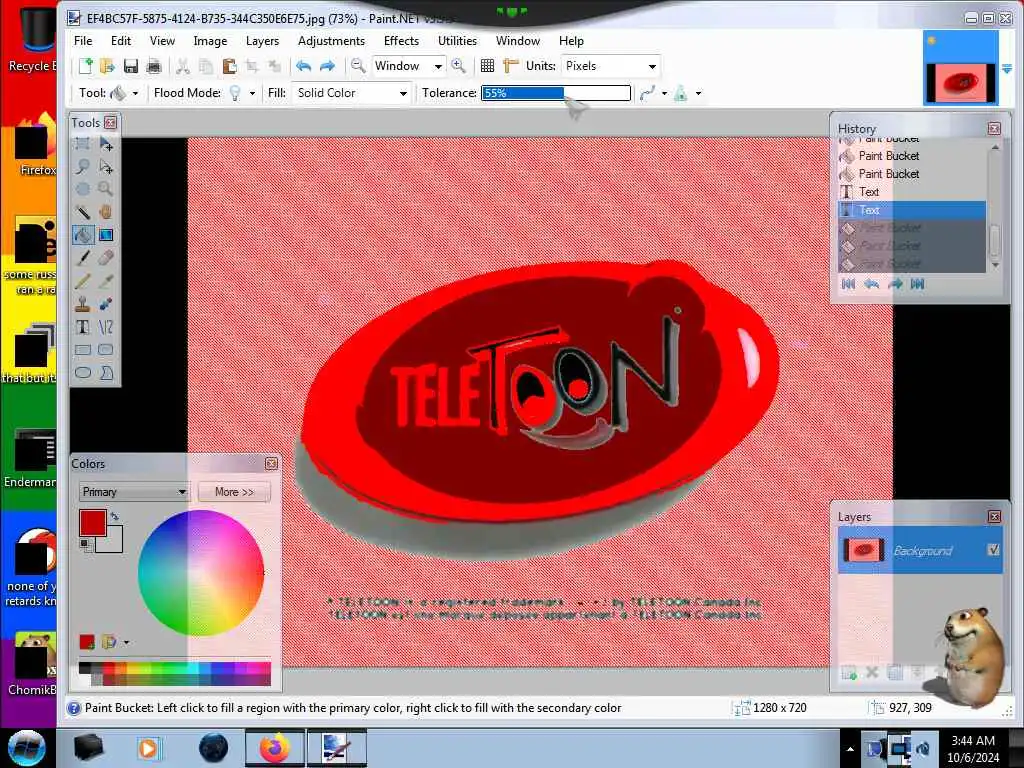This screenshot has width=1024, height=768.
Task: Select the Rectangle shape tool
Action: point(83,350)
